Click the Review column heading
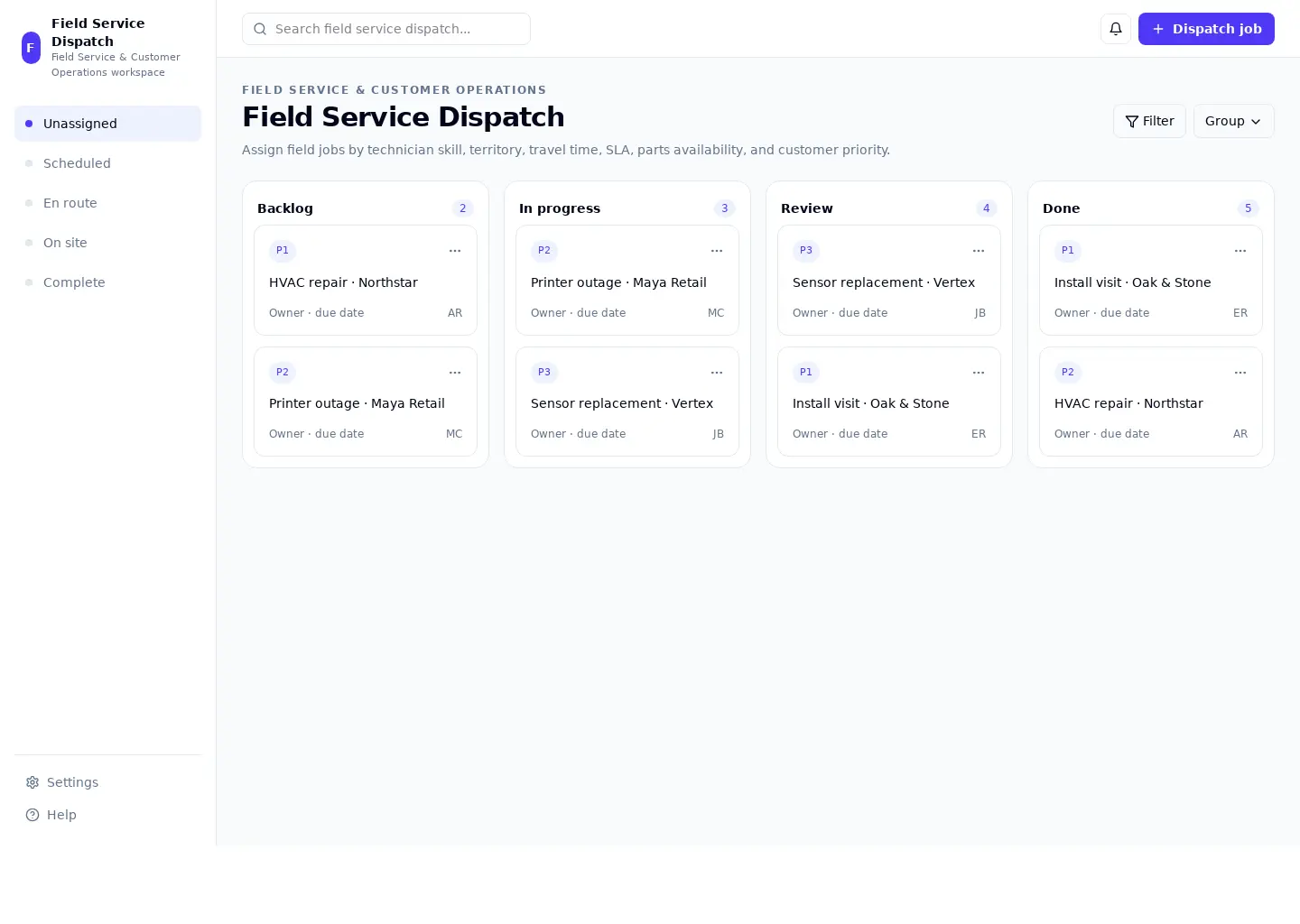 (x=807, y=208)
